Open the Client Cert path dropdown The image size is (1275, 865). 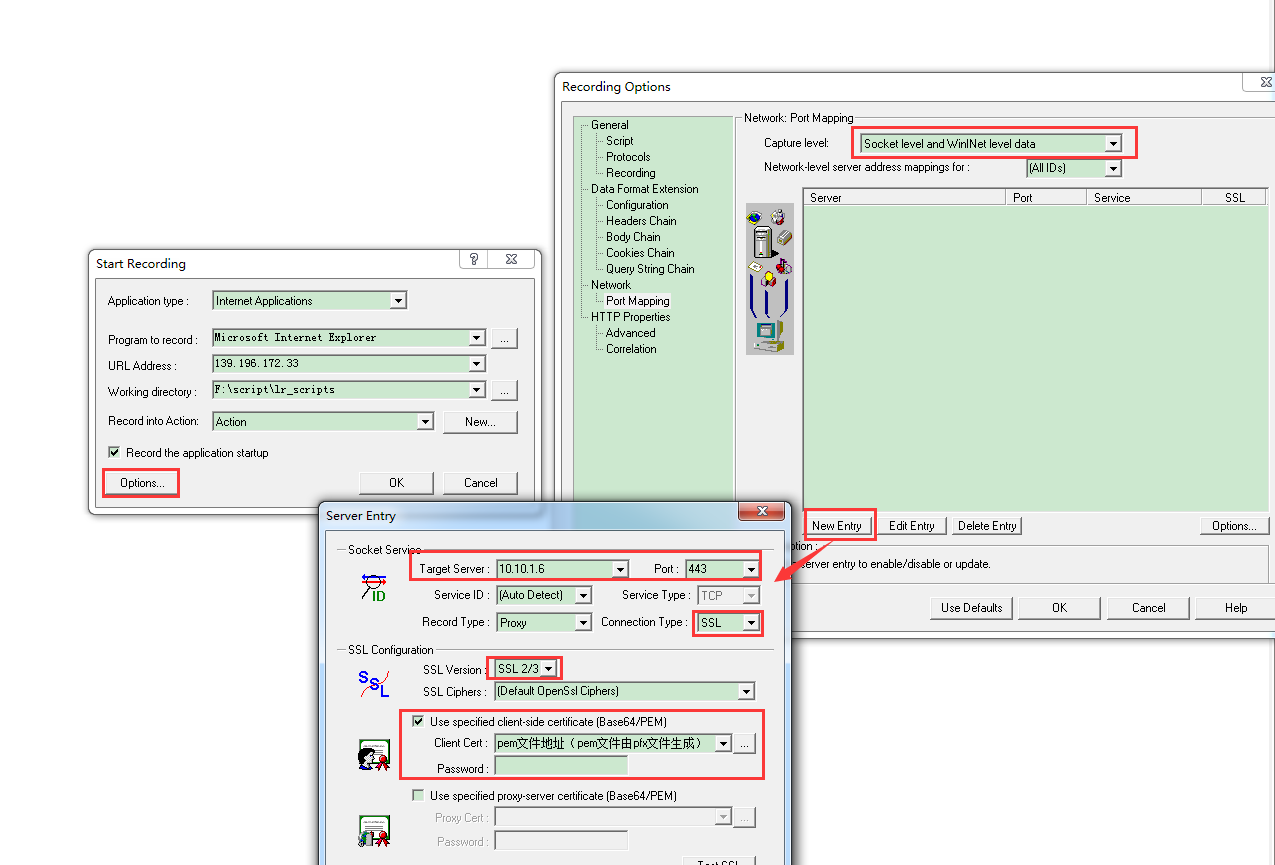tap(723, 743)
